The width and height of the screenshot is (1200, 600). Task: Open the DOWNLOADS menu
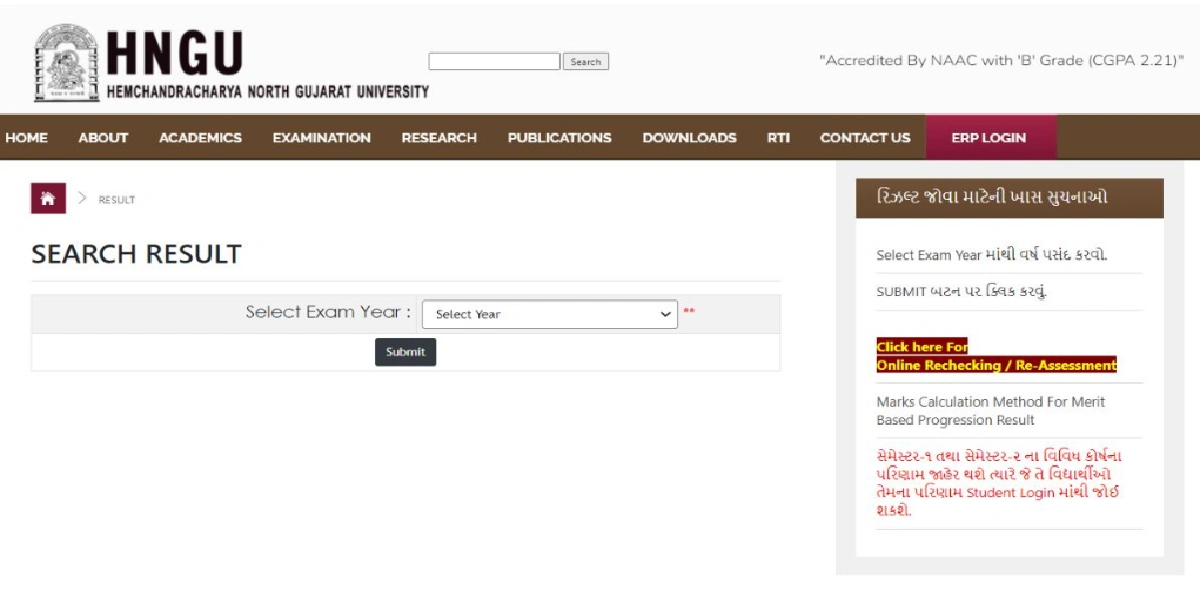tap(689, 138)
